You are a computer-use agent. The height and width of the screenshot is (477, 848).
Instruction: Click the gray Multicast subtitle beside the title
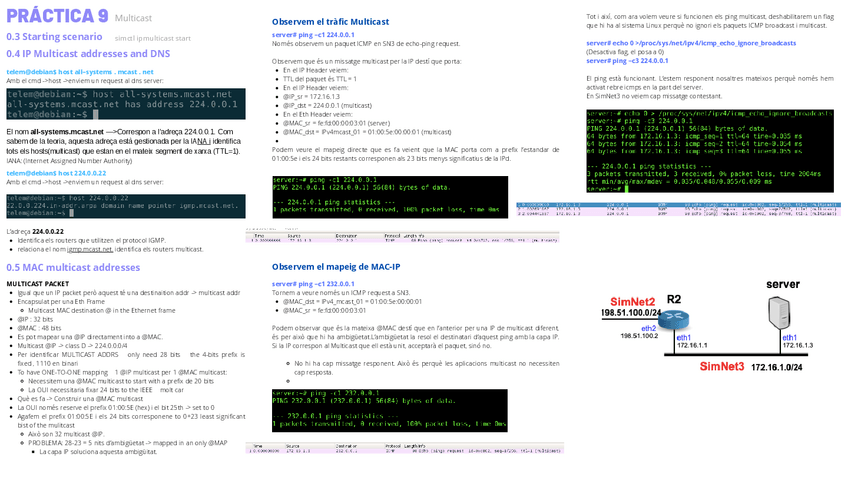point(133,18)
